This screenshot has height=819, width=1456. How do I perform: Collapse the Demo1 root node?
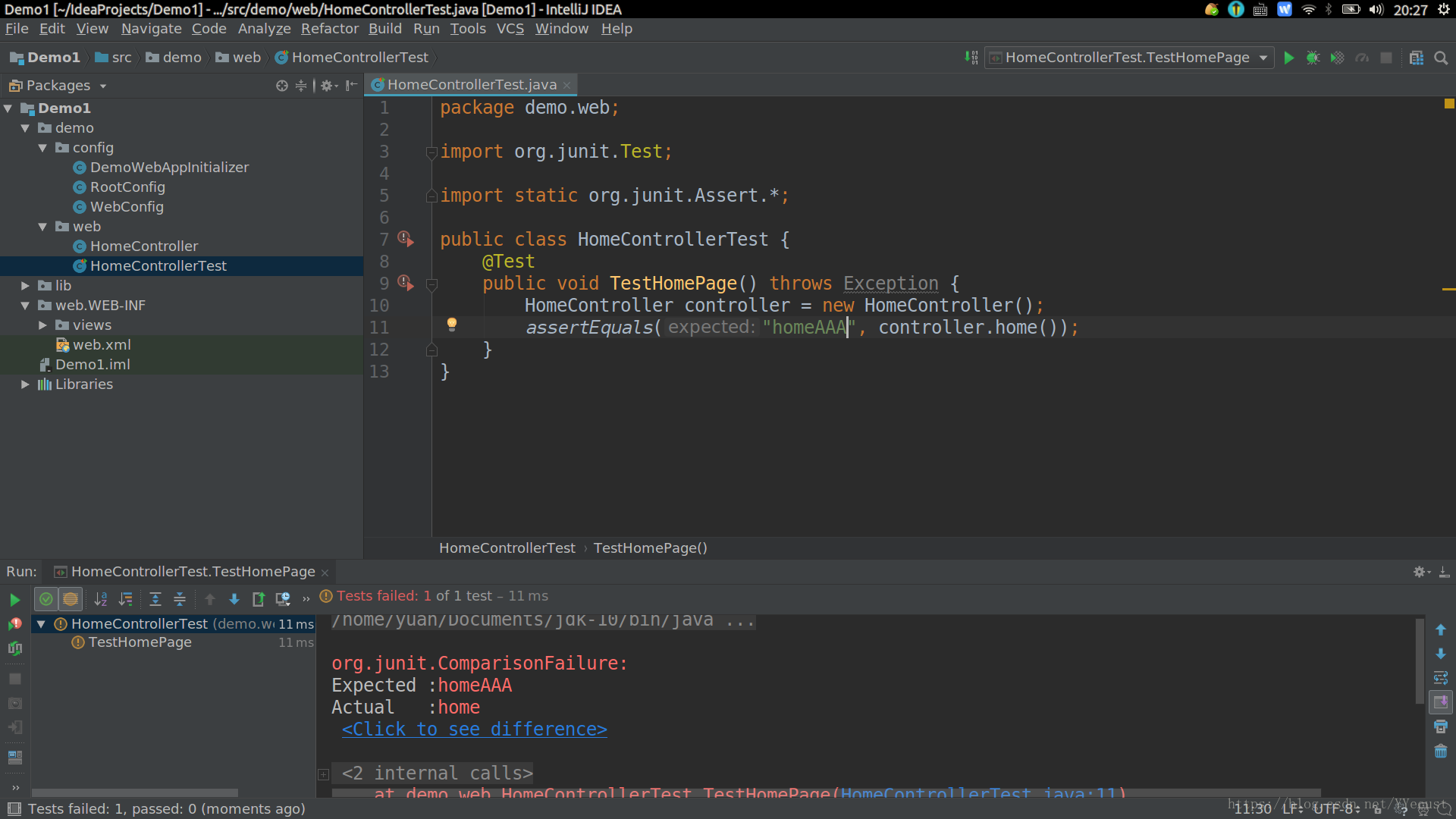click(x=8, y=108)
